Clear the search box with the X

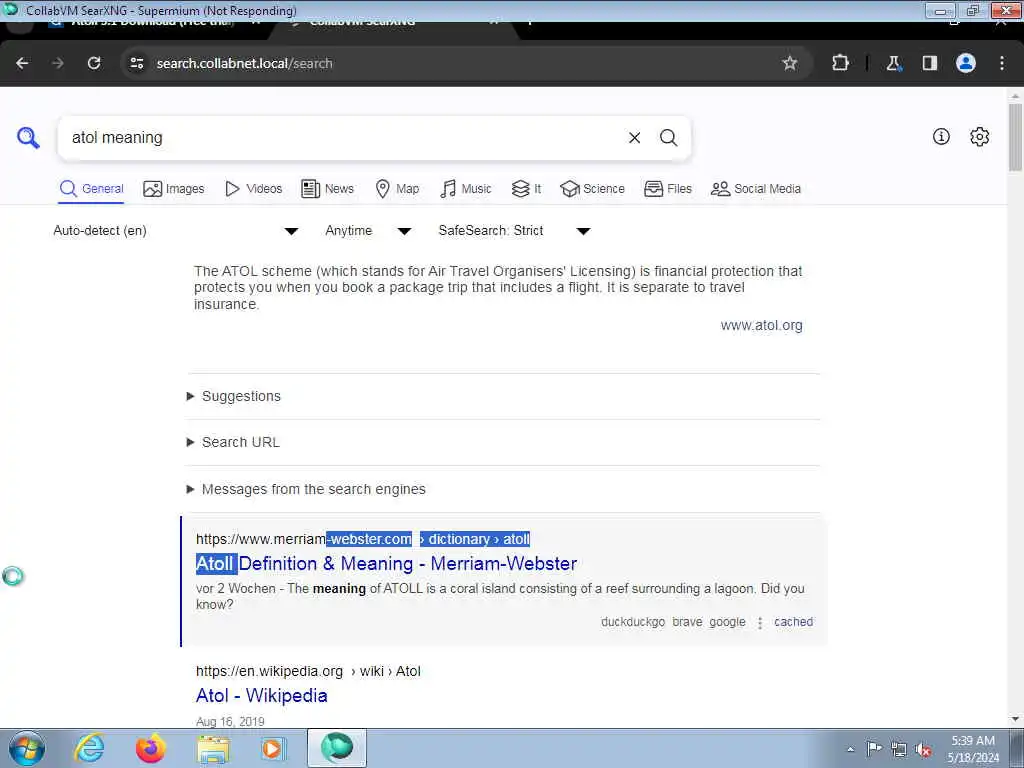pos(634,138)
